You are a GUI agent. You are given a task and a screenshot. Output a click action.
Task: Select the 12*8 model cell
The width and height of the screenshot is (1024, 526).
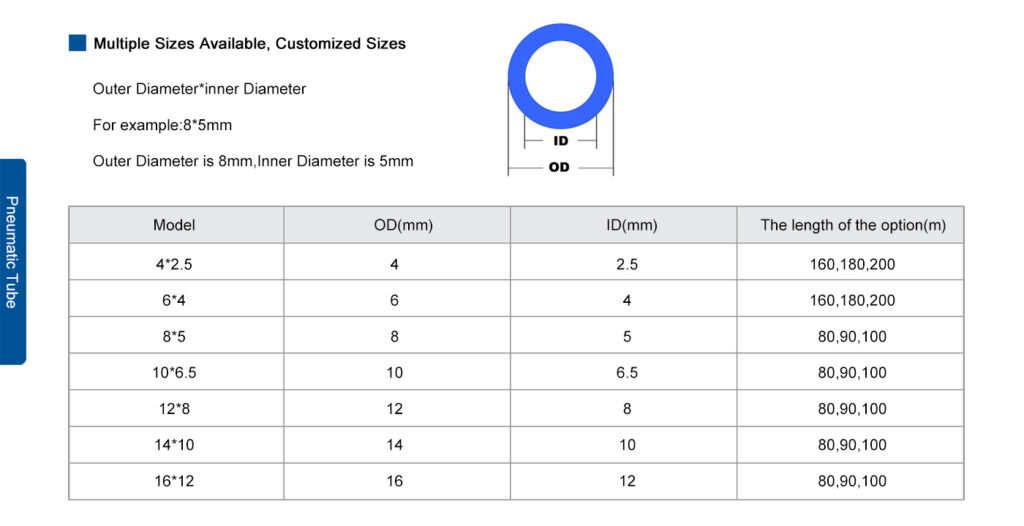click(x=174, y=409)
